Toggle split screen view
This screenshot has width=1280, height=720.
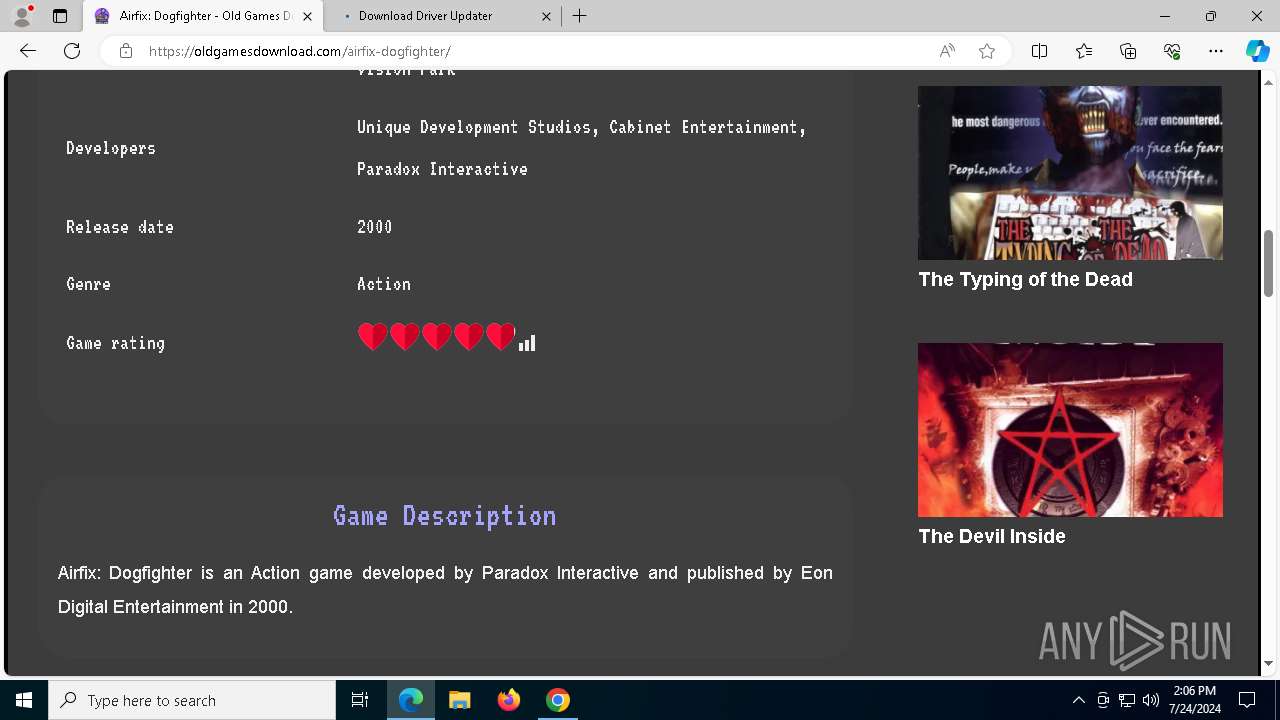pos(1039,51)
